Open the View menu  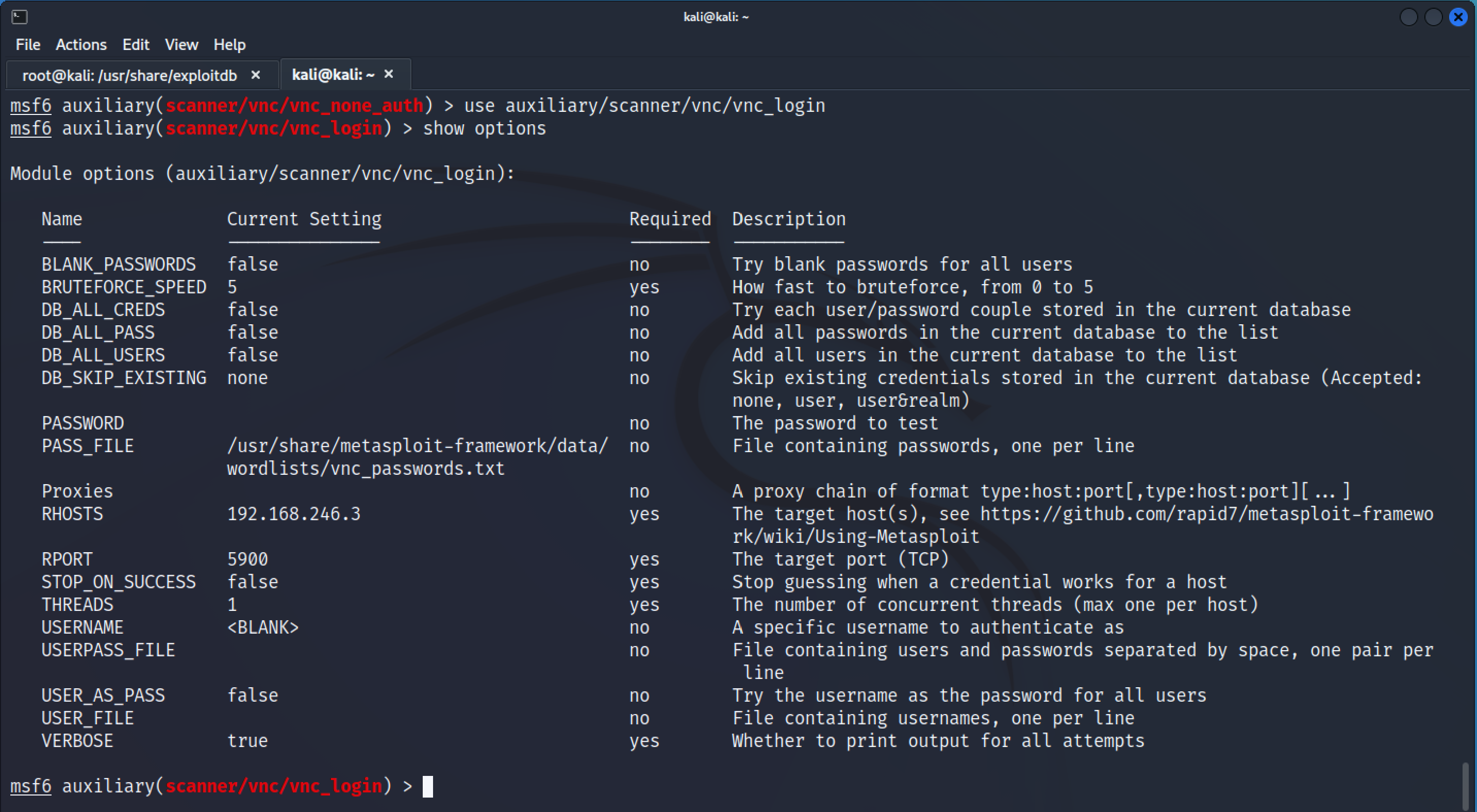(x=181, y=45)
